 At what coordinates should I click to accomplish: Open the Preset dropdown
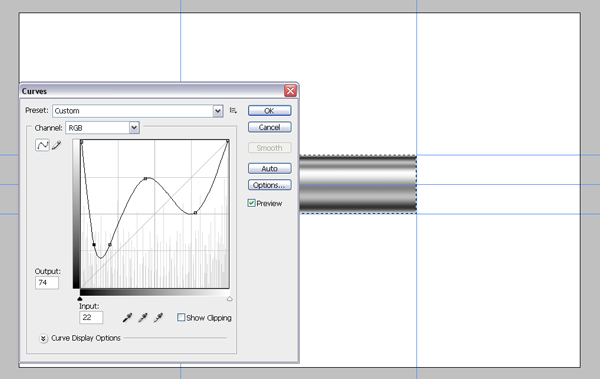click(x=138, y=111)
